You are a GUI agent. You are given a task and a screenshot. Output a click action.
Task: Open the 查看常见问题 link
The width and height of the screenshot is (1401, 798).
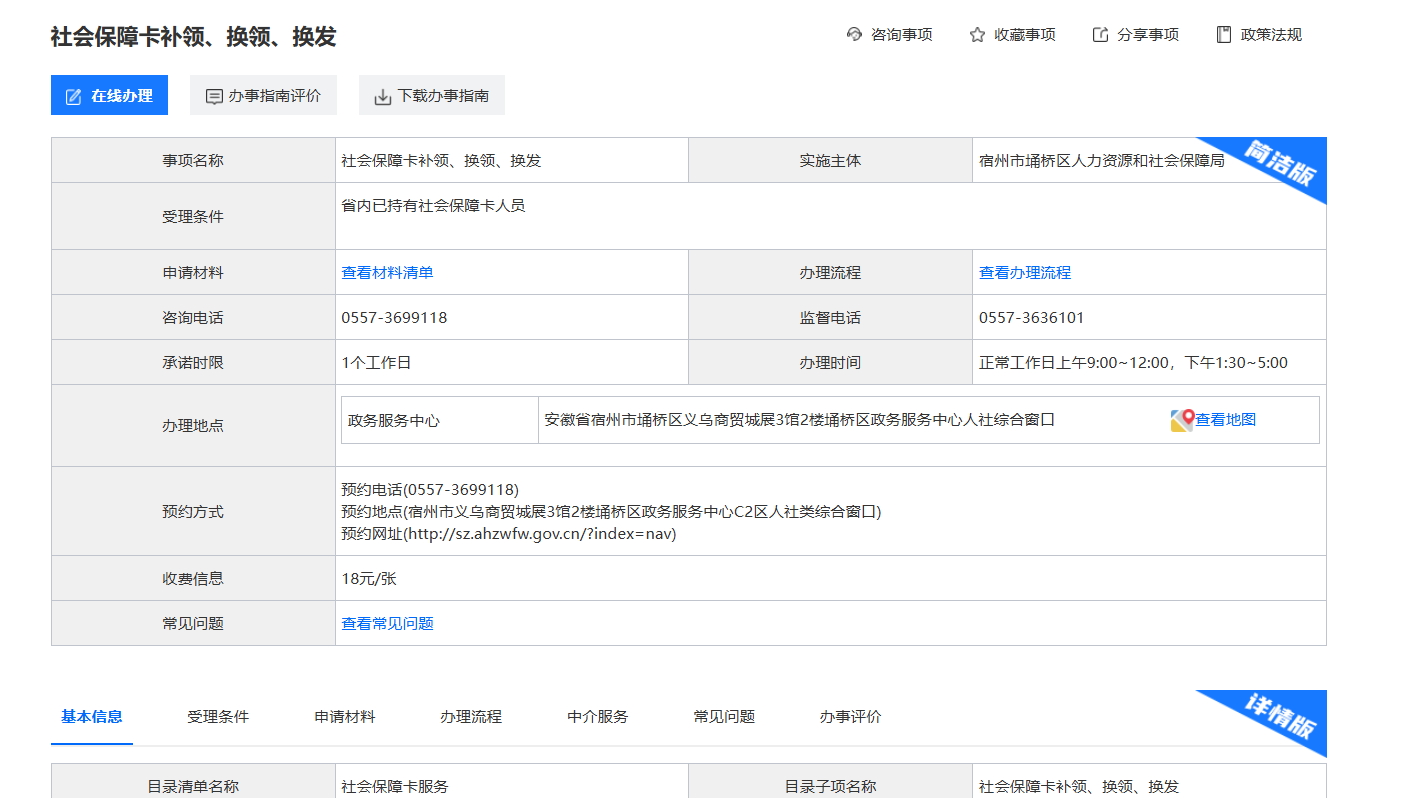coord(387,623)
